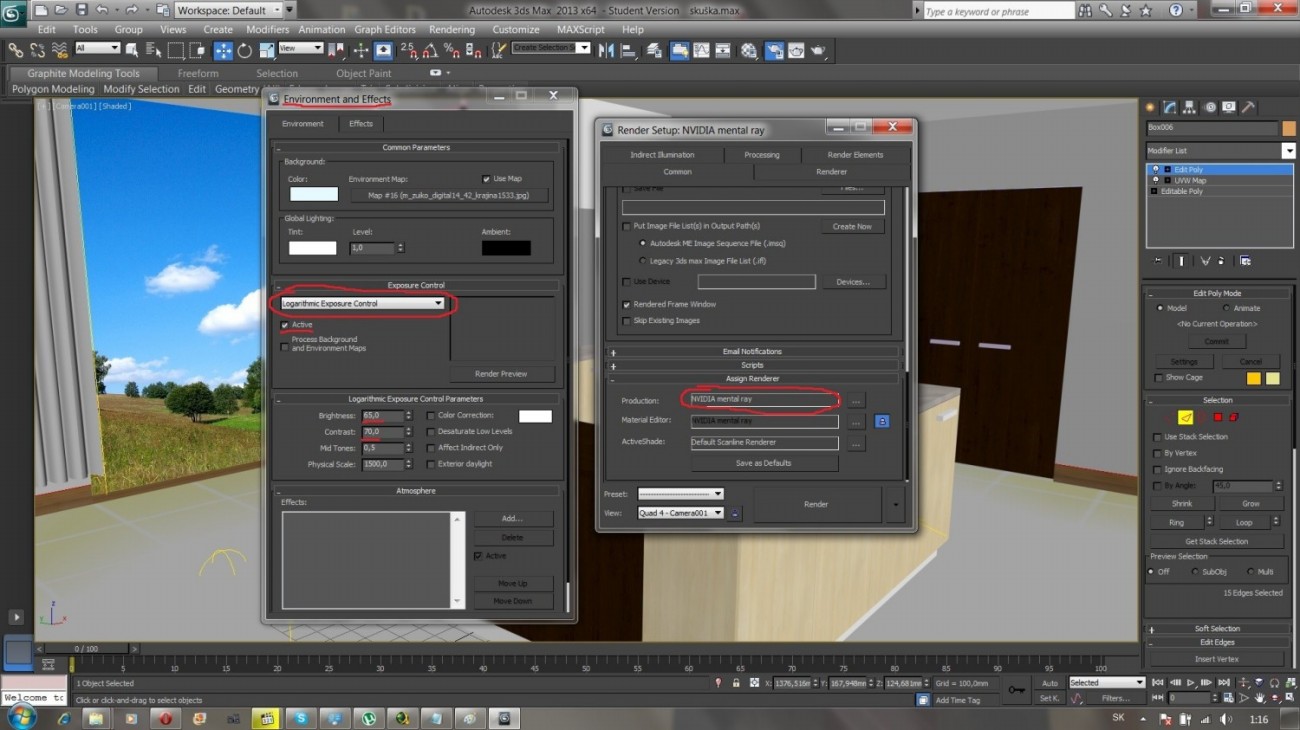Click the black Ambient color swatch

[506, 248]
